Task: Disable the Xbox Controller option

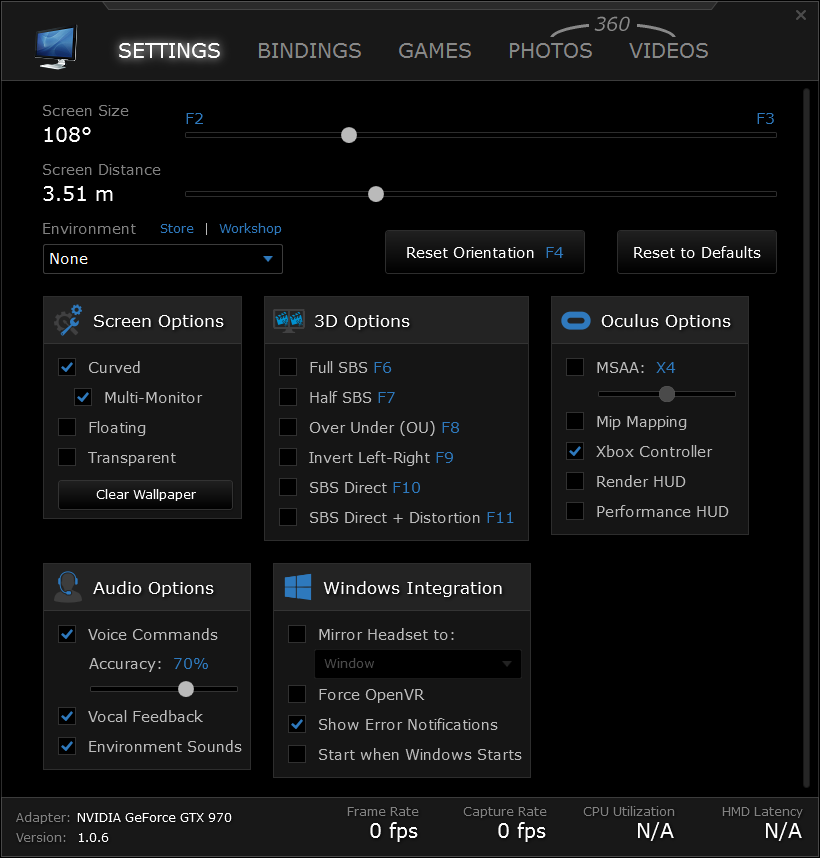Action: [575, 451]
